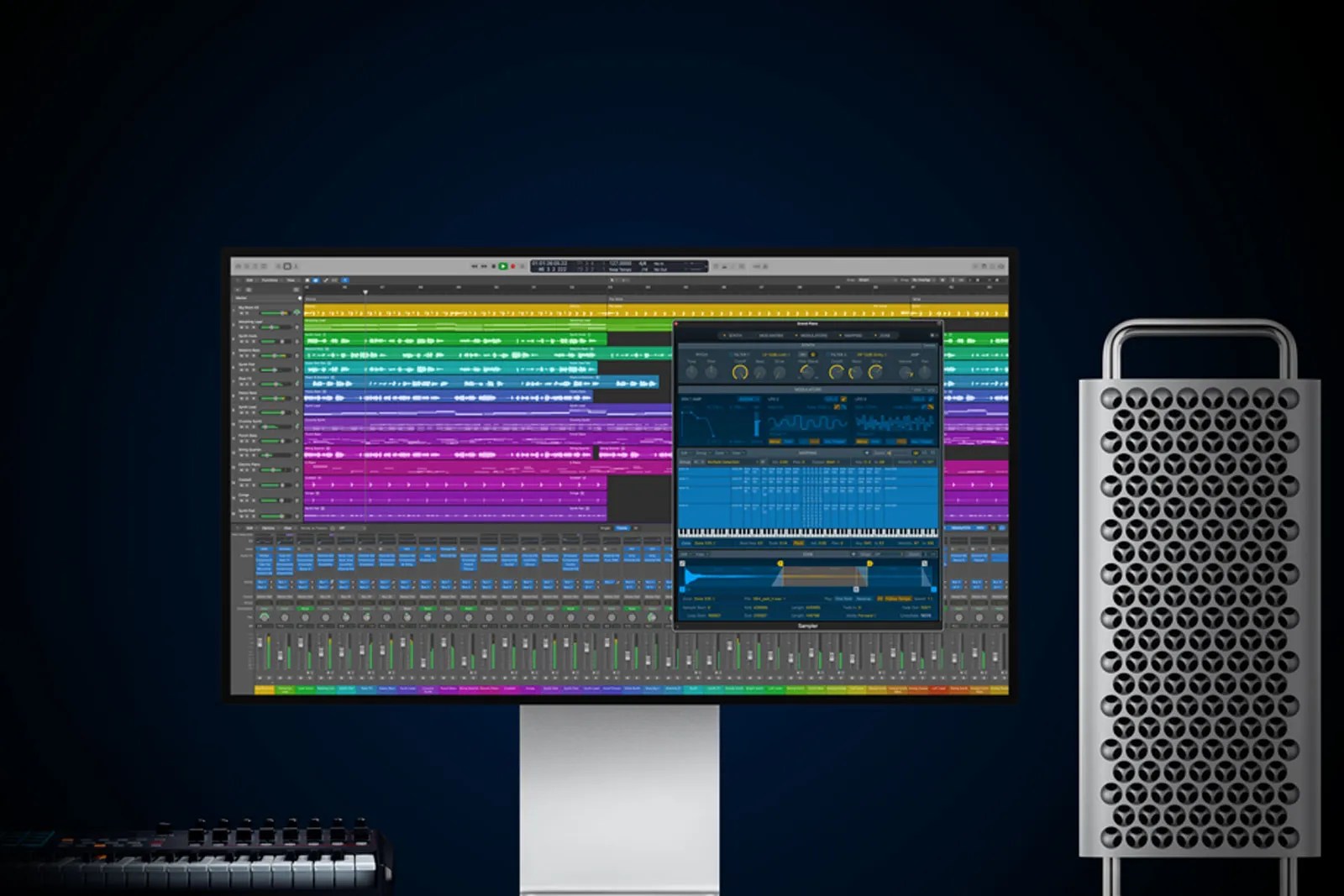The image size is (1344, 896).
Task: Switch to Sampler's MAPPING tab
Action: [853, 335]
